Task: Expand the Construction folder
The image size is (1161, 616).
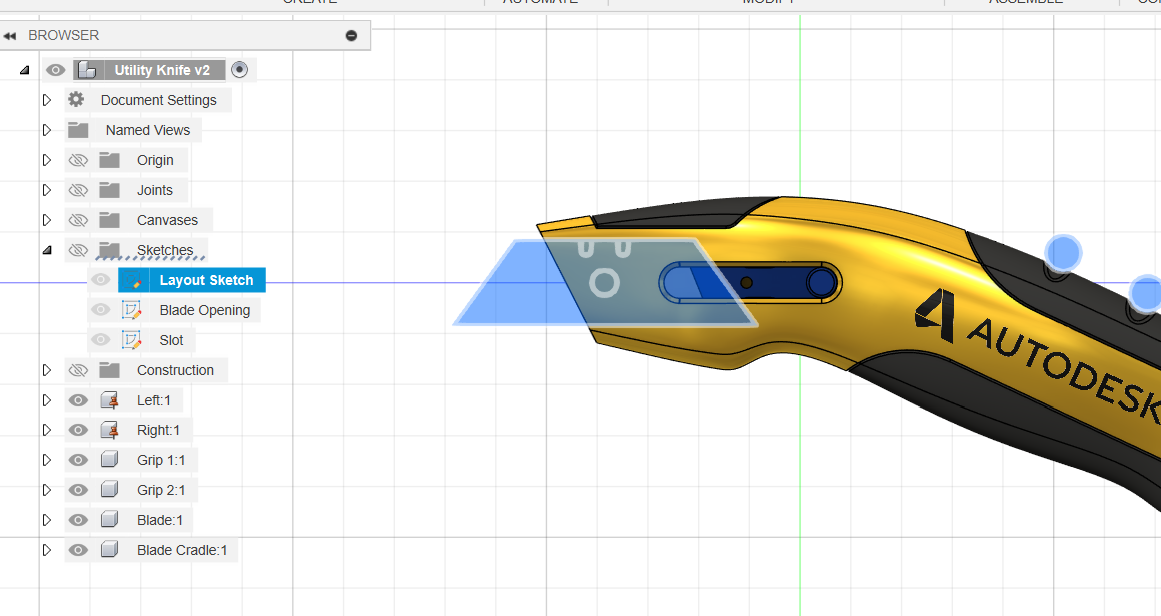Action: 47,370
